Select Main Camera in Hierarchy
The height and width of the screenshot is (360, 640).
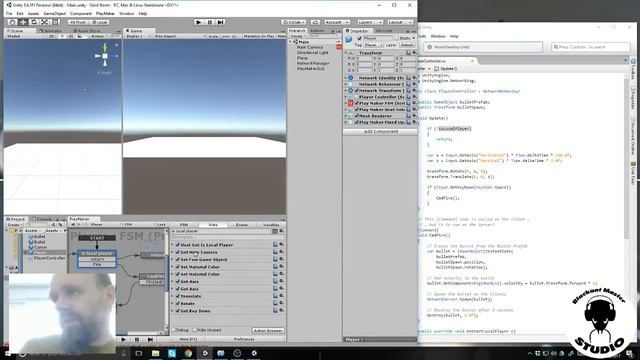309,47
